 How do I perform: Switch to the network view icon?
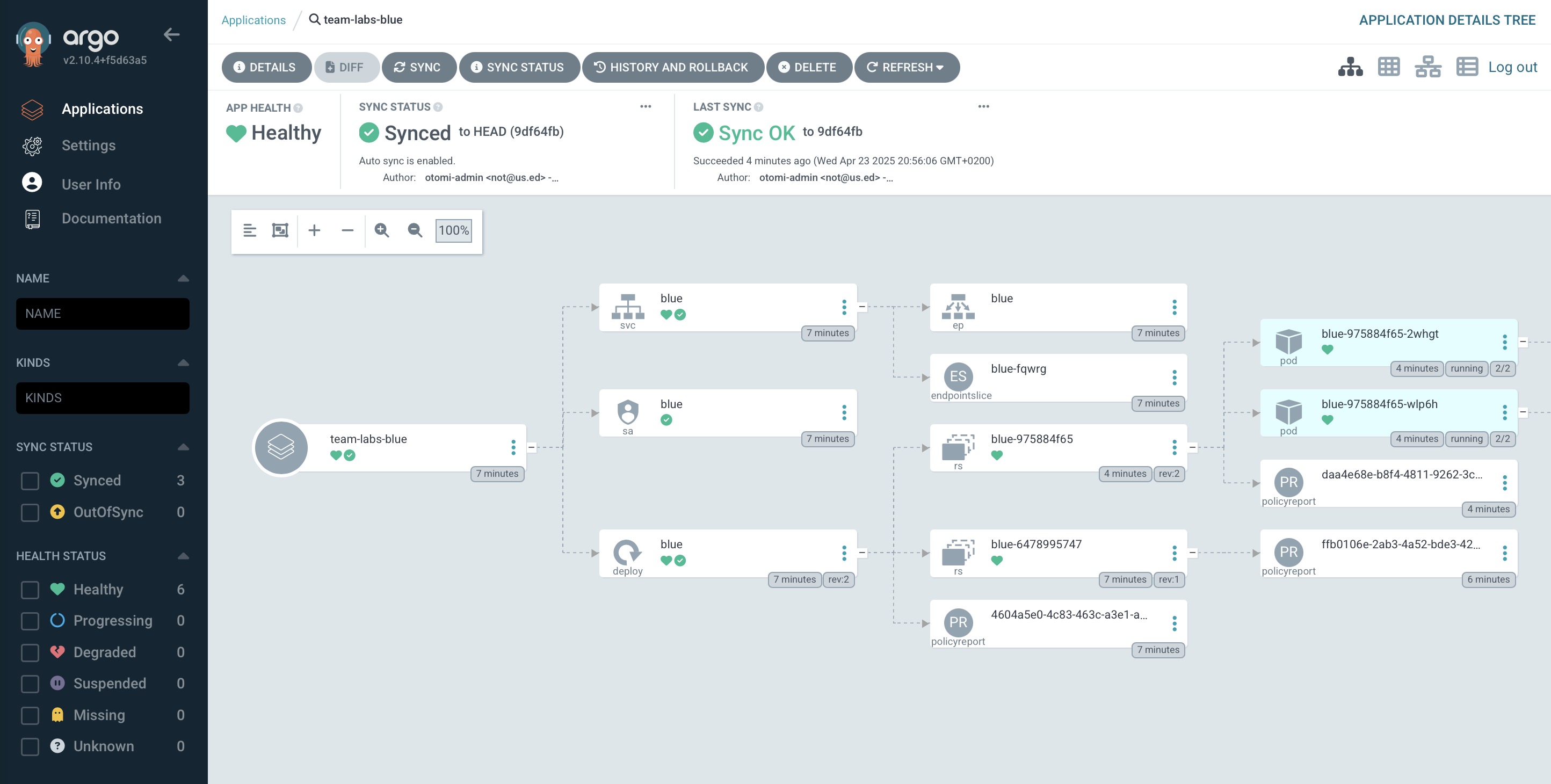tap(1427, 67)
